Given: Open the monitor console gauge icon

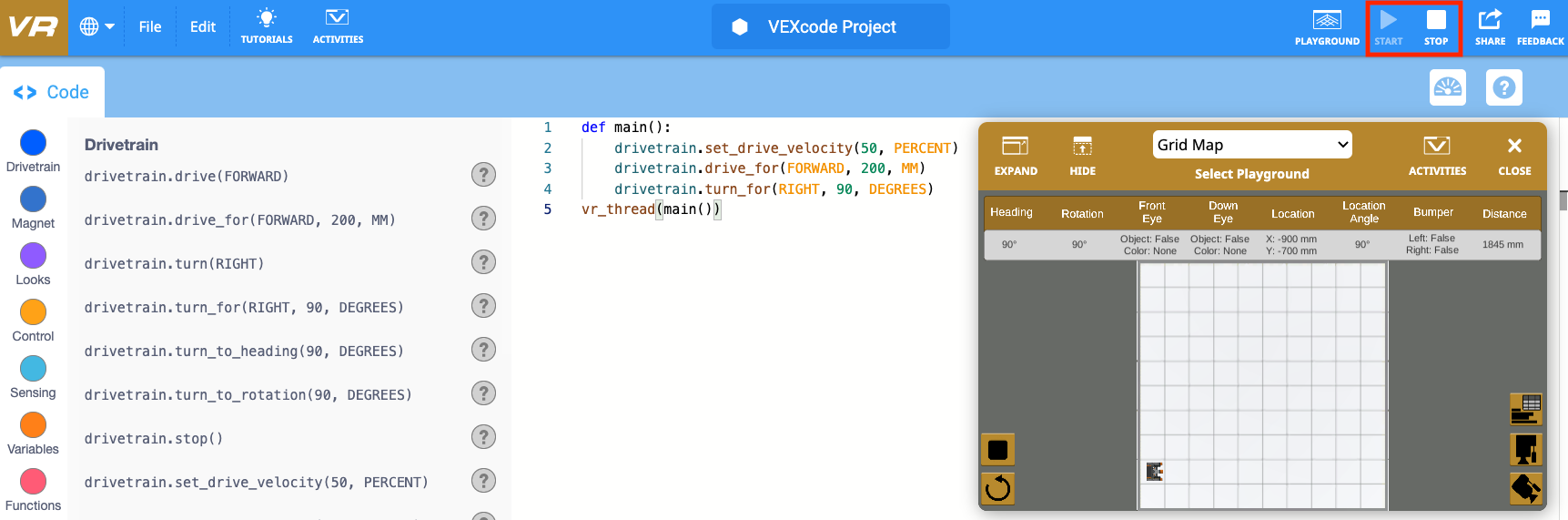Looking at the screenshot, I should click(x=1447, y=87).
